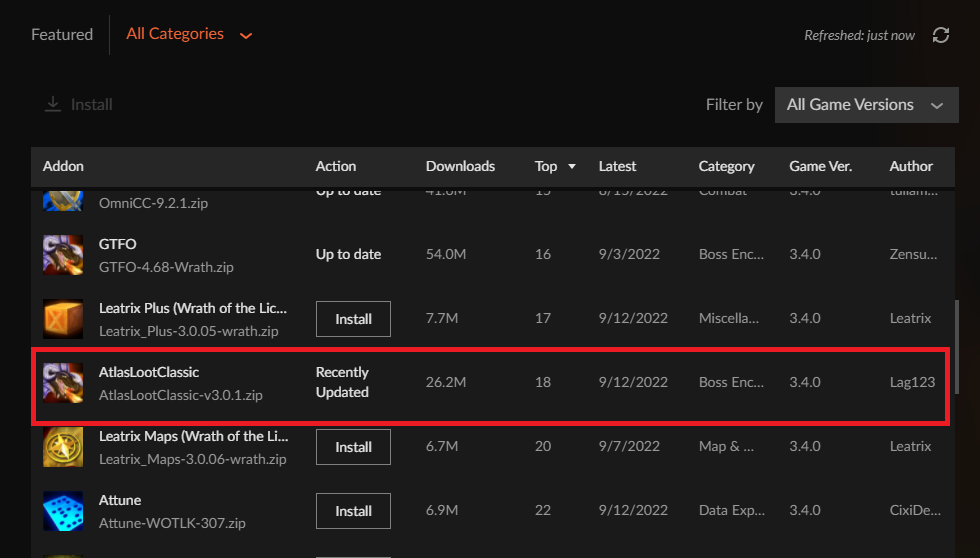The height and width of the screenshot is (558, 980).
Task: Click the addon list scrollbar
Action: 956,347
